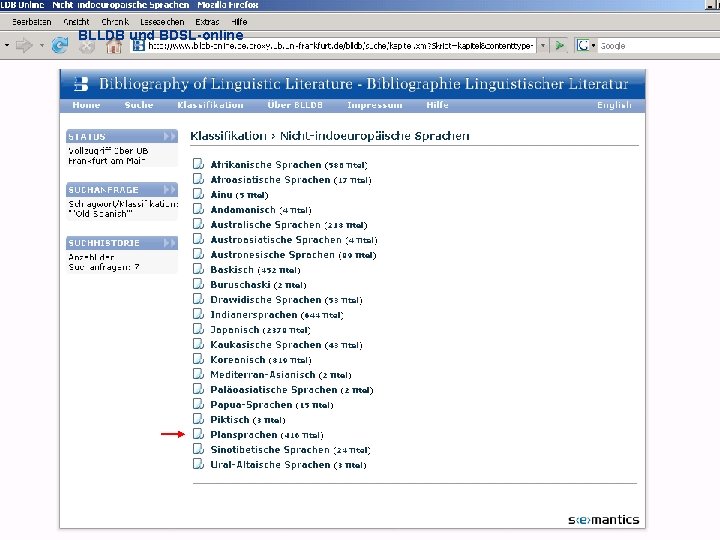The image size is (720, 540).
Task: Open the Lesezeichen menu
Action: tap(162, 22)
